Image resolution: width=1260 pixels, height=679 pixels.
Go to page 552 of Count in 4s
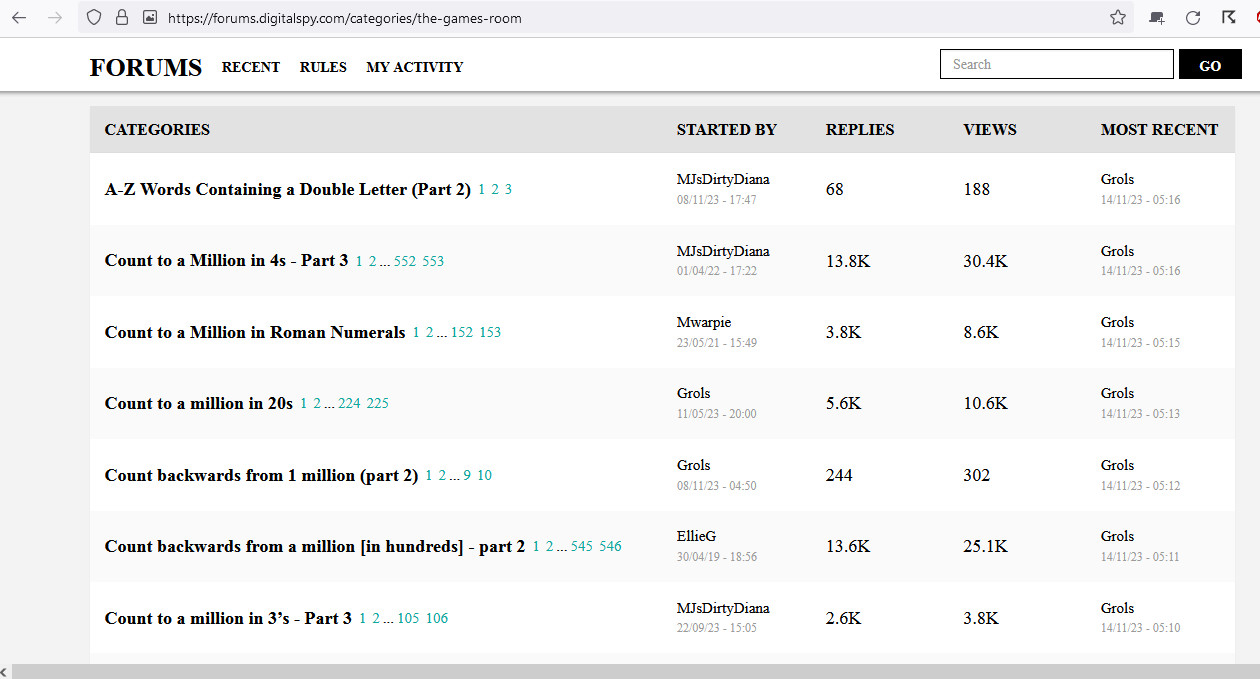(405, 261)
